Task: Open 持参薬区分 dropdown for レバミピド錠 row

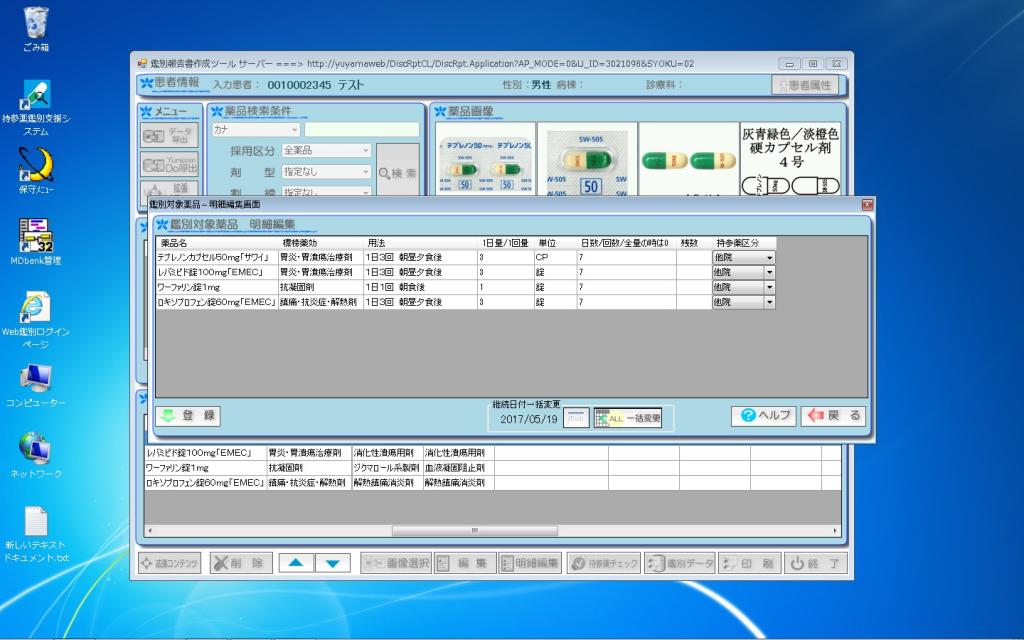Action: [x=768, y=272]
